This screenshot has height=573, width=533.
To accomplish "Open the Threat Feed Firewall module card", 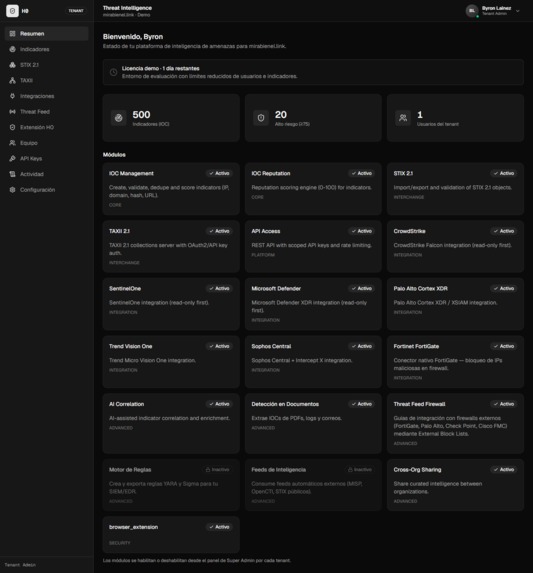I will [456, 424].
